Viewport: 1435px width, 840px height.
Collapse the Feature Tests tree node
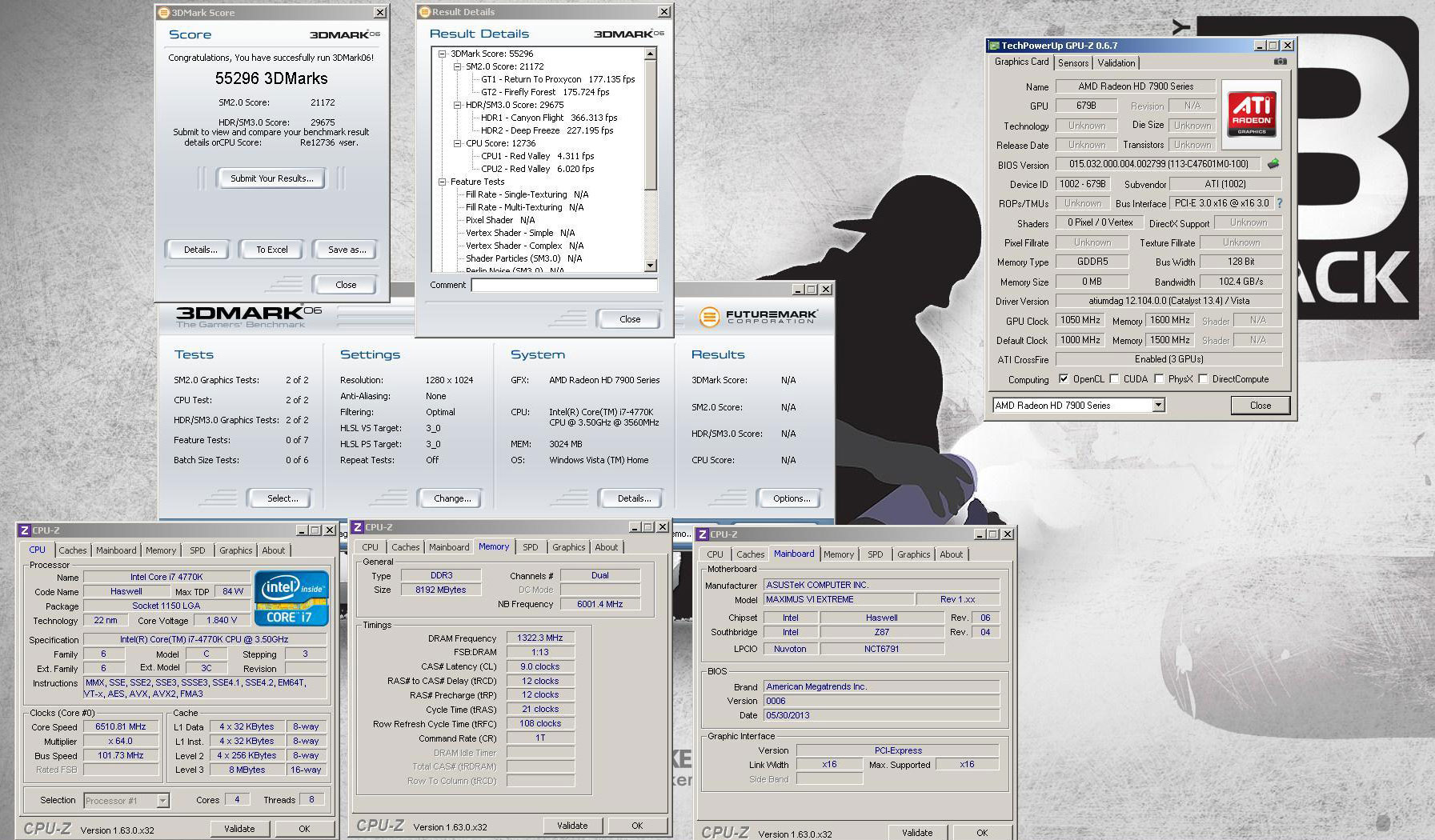[x=442, y=182]
